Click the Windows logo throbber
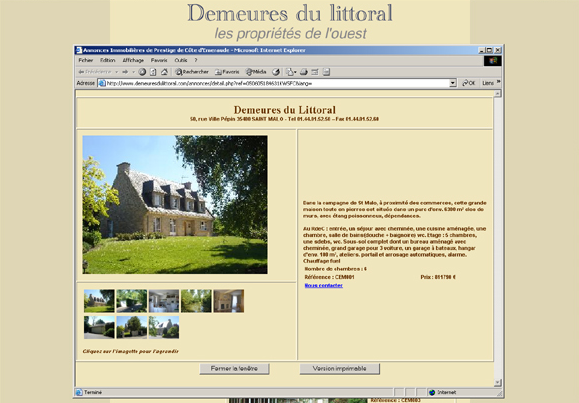Image resolution: width=579 pixels, height=403 pixels. 493,61
